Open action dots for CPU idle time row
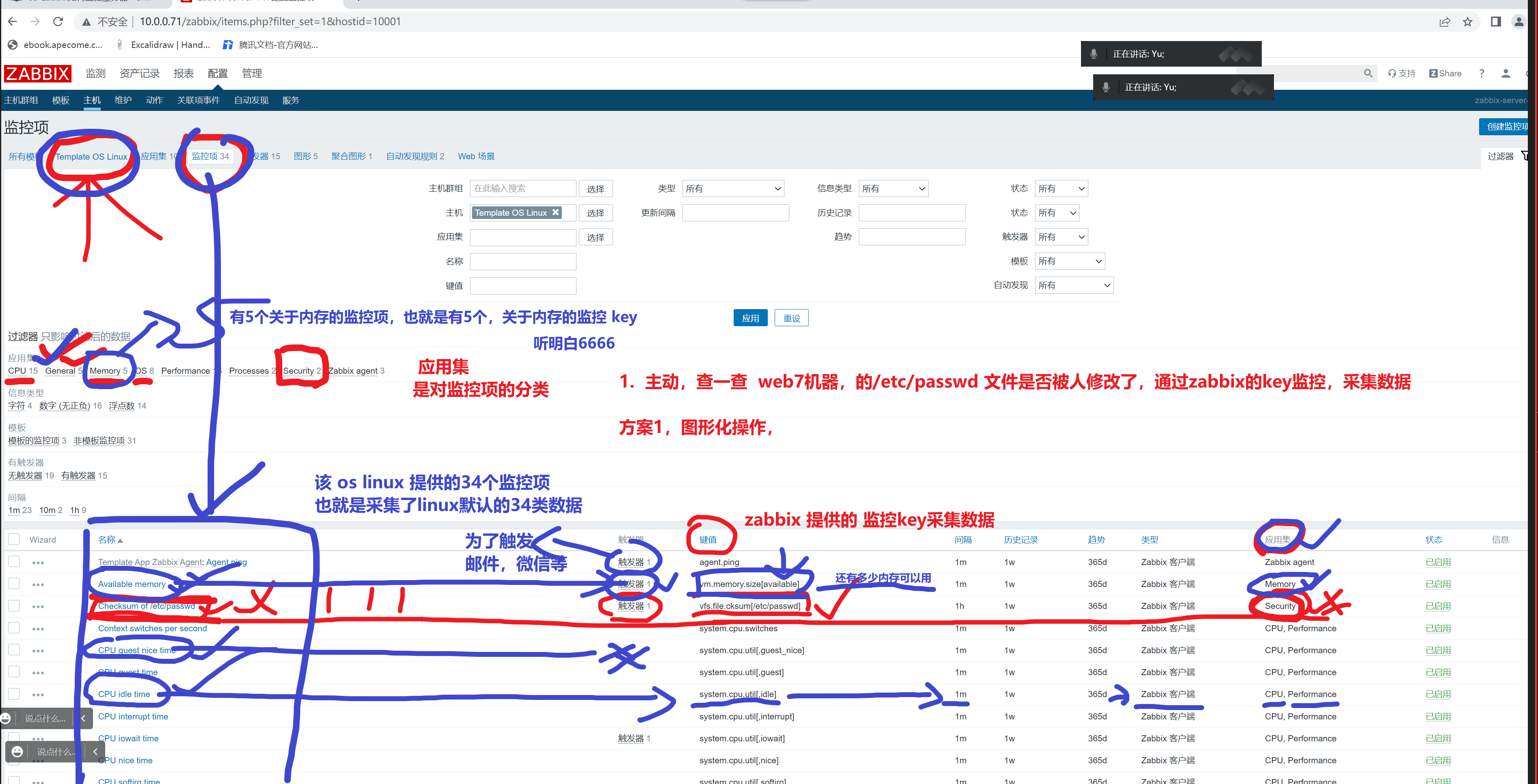 coord(38,695)
